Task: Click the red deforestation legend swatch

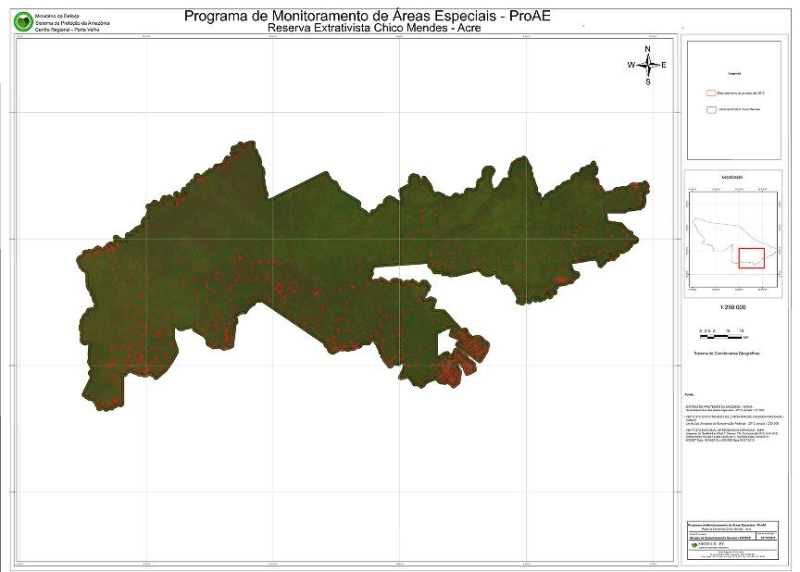Action: (711, 92)
